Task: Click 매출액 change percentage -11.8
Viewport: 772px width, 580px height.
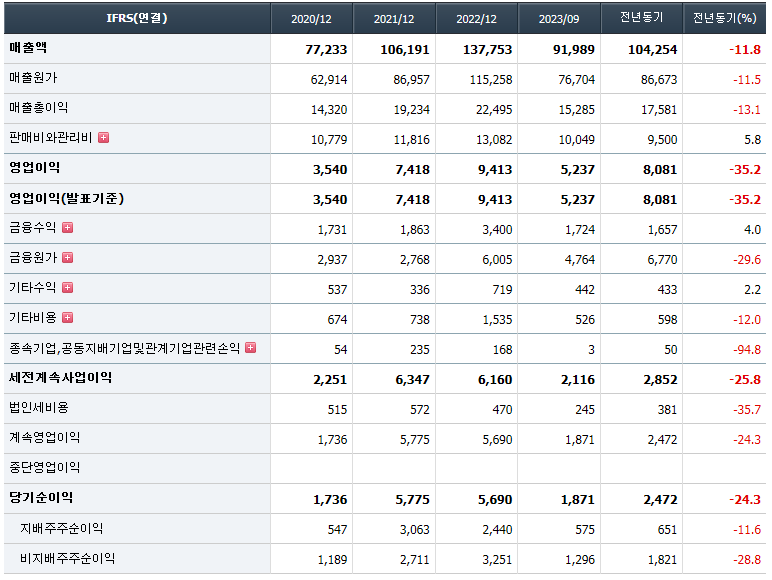Action: [x=745, y=50]
